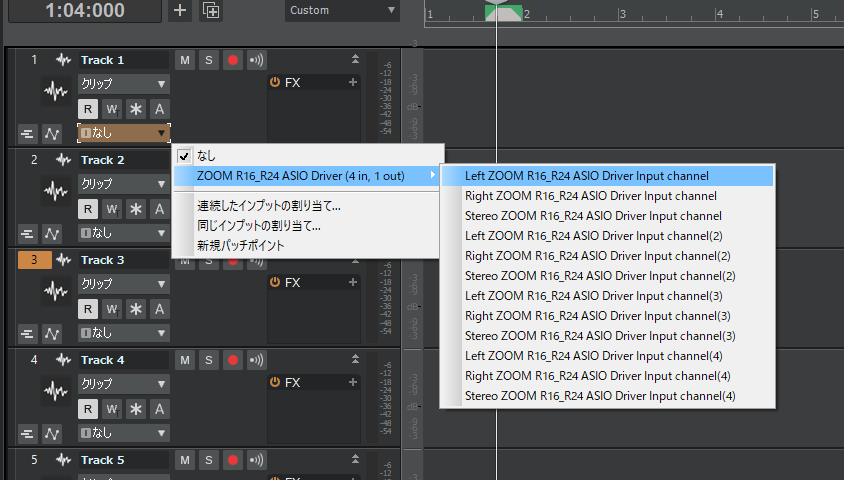Open Track 4 input なし dropdown
844x480 pixels.
(124, 433)
